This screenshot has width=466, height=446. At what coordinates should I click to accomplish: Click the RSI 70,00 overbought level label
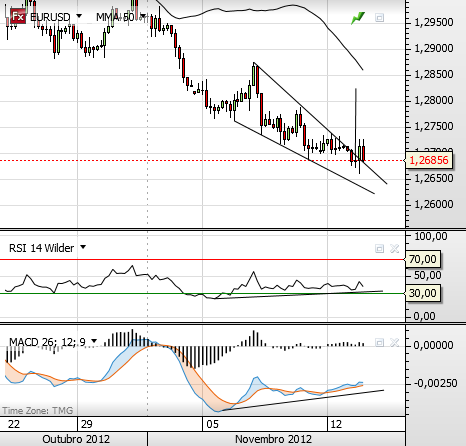[x=423, y=259]
